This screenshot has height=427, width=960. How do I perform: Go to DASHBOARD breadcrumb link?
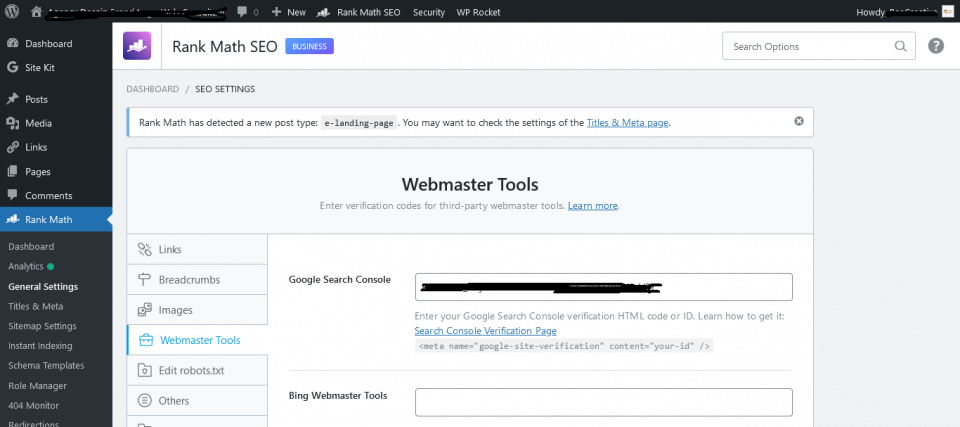click(152, 89)
